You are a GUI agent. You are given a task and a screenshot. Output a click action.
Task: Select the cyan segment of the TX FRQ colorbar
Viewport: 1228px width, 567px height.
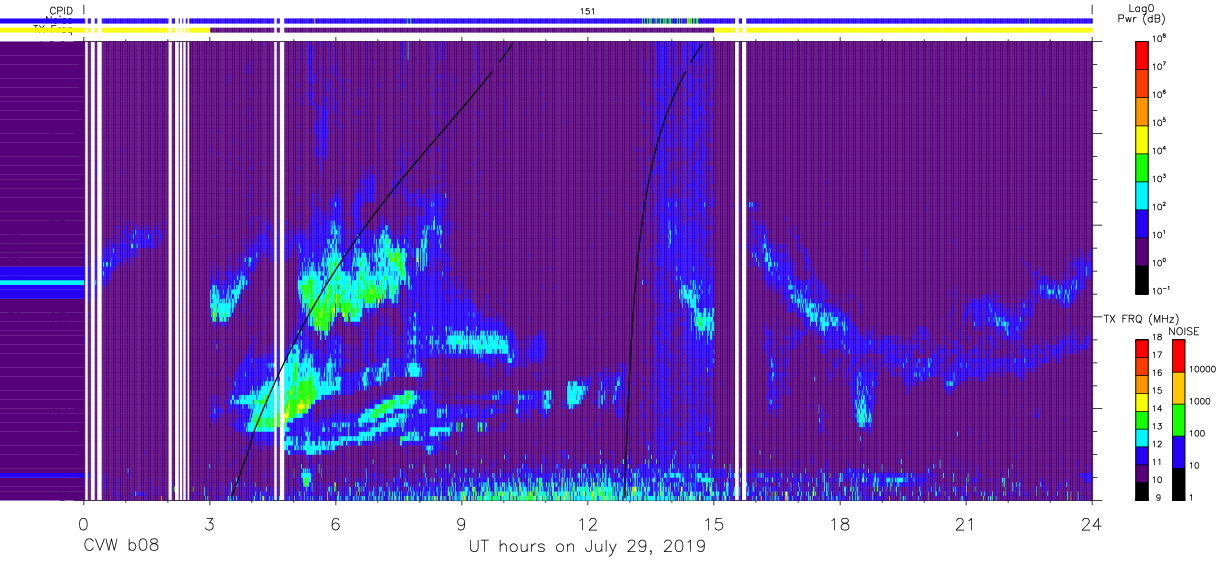[1142, 437]
